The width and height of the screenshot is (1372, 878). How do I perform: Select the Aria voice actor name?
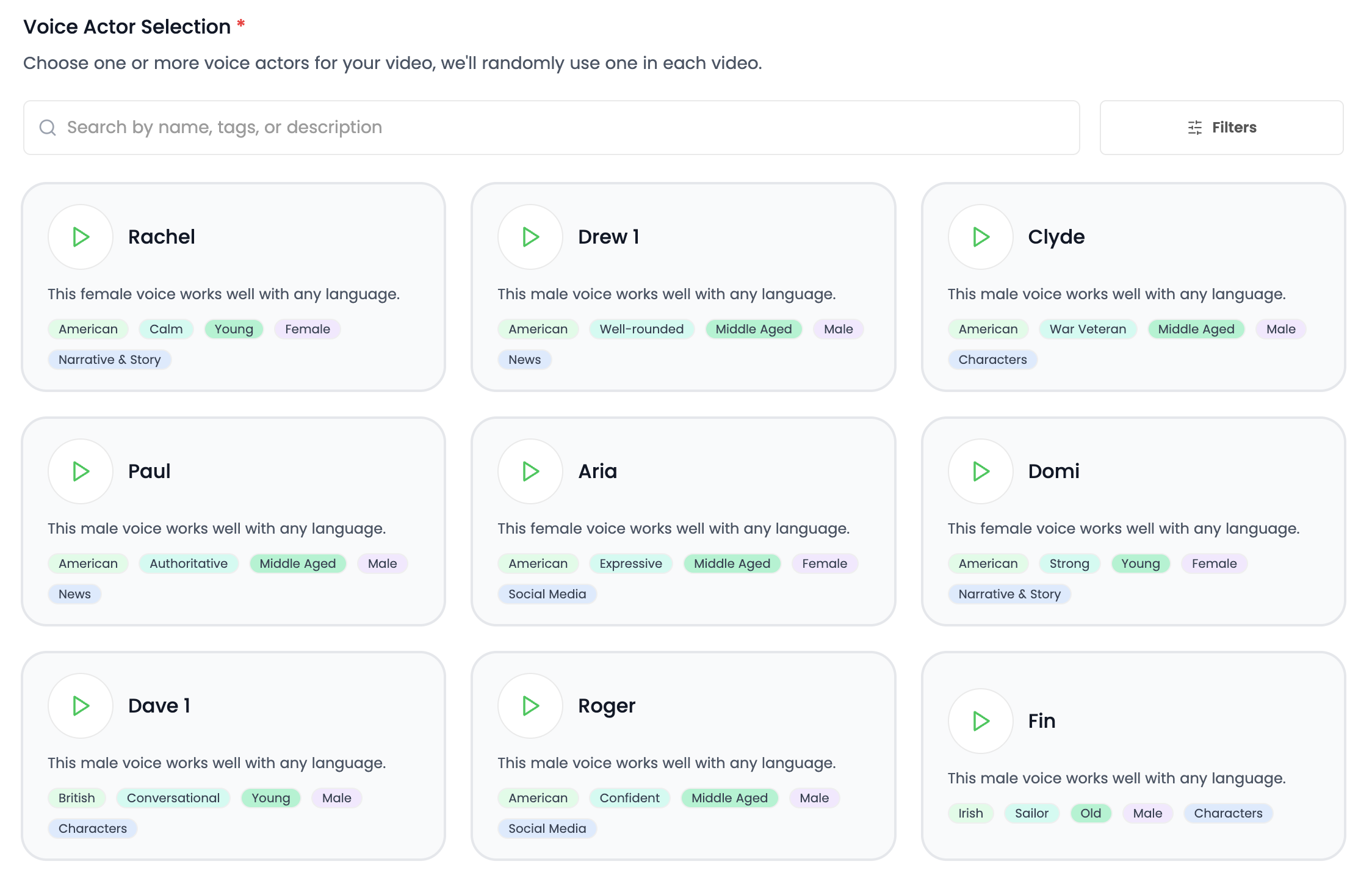598,471
